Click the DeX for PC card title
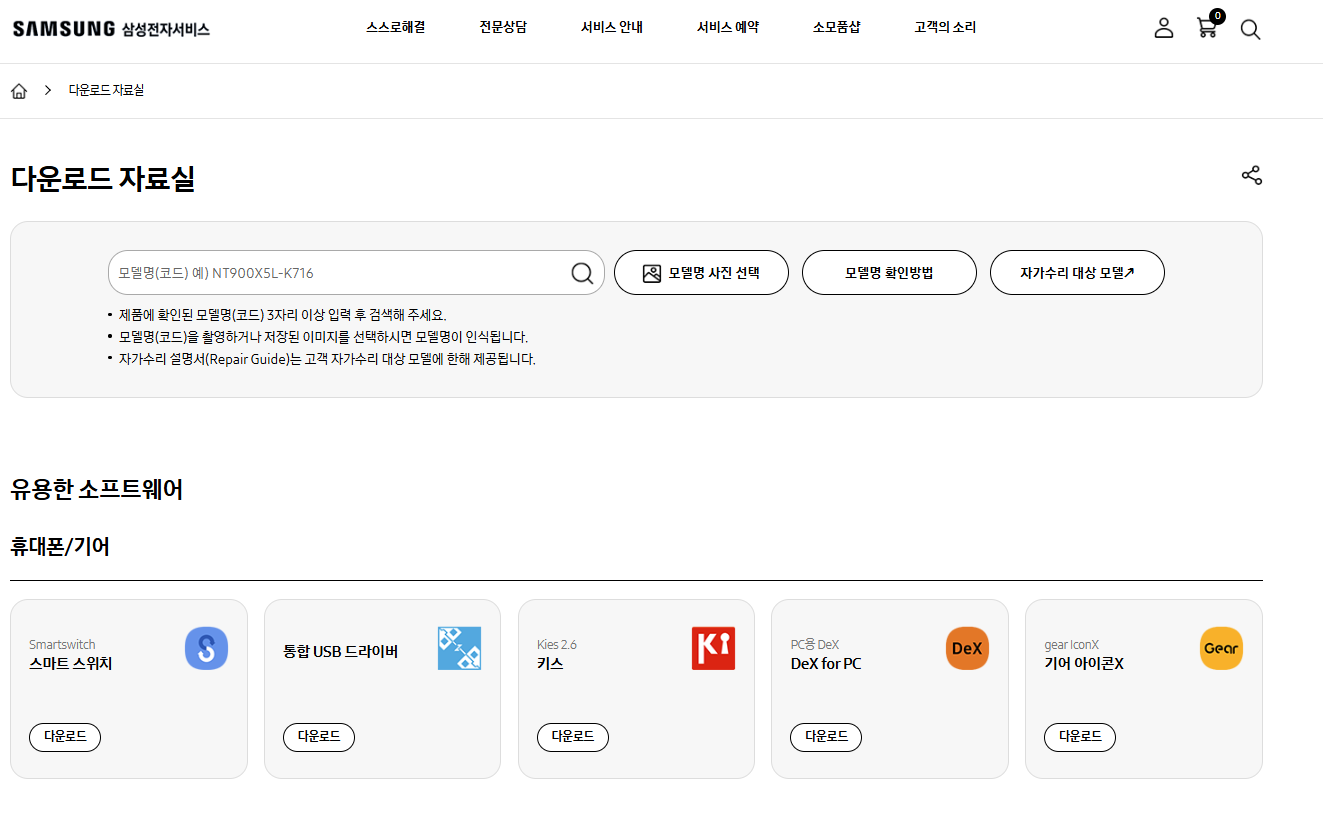The width and height of the screenshot is (1323, 813). [826, 663]
